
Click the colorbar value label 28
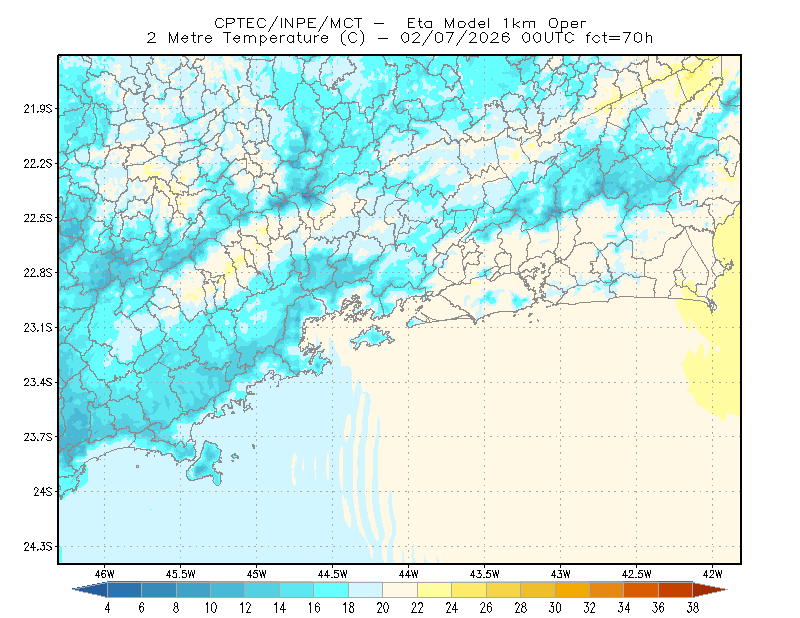click(x=521, y=608)
